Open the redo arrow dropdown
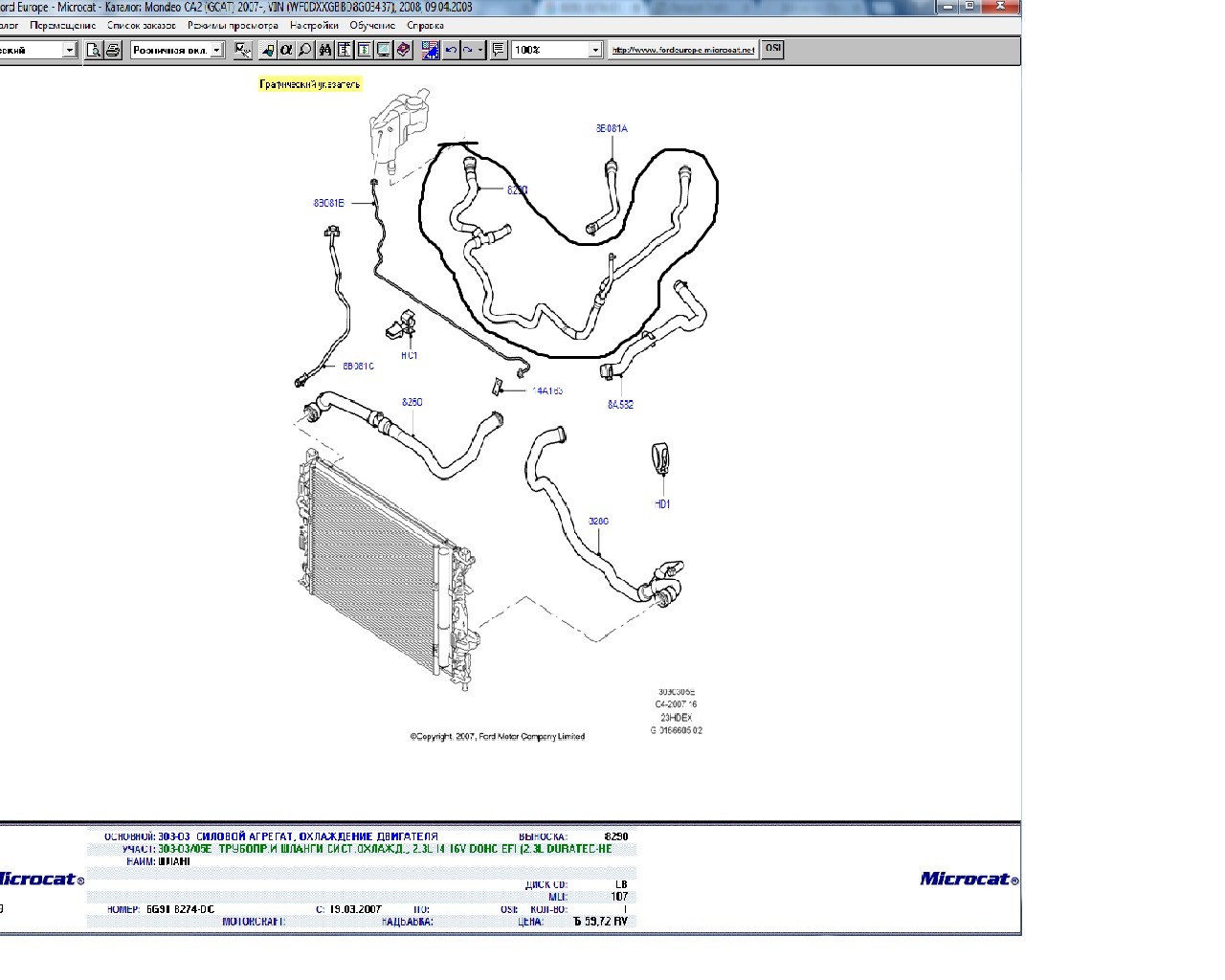The height and width of the screenshot is (980, 1225). pyautogui.click(x=480, y=50)
